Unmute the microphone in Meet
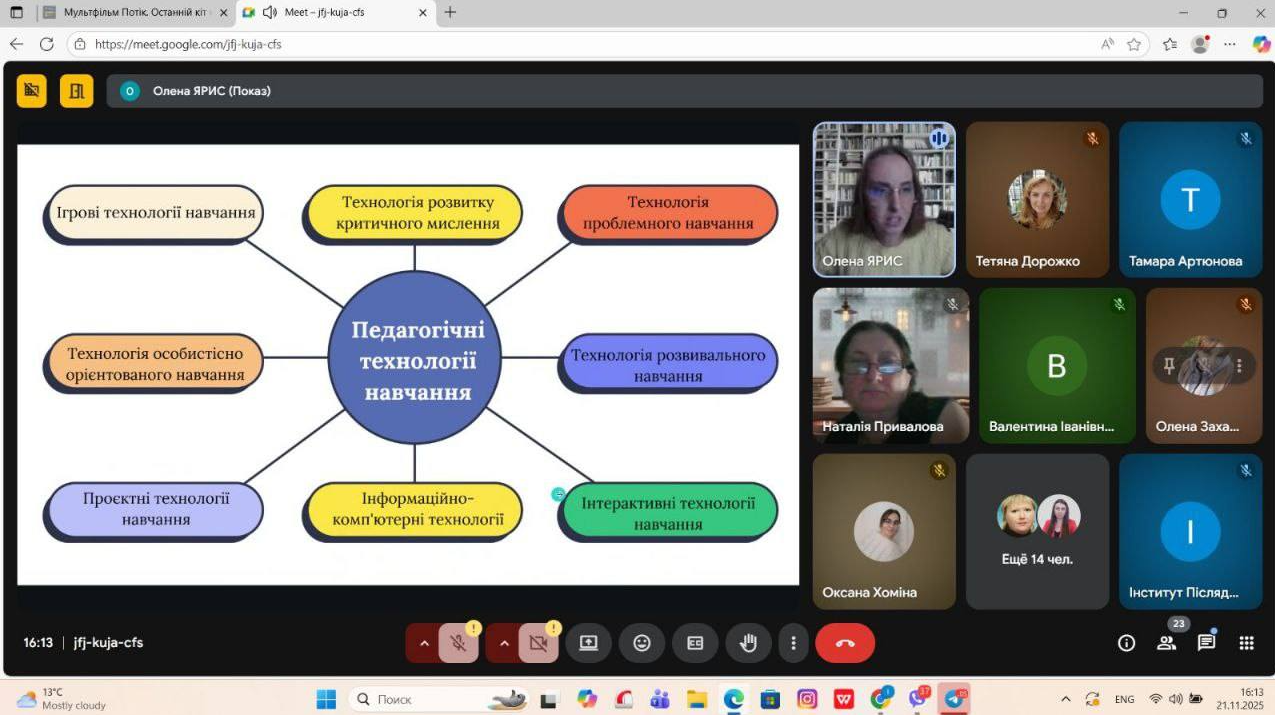 tap(458, 643)
